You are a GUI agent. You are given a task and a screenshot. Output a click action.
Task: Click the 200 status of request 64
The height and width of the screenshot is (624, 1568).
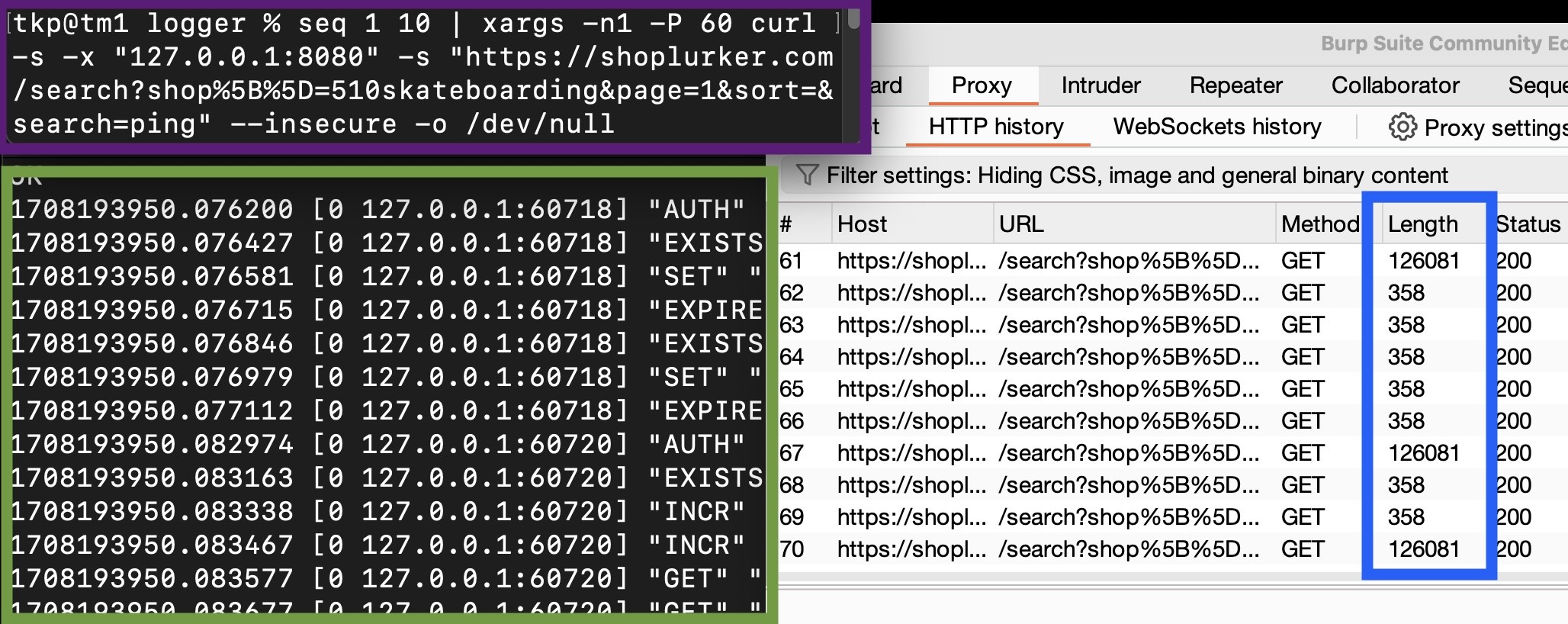[1514, 357]
